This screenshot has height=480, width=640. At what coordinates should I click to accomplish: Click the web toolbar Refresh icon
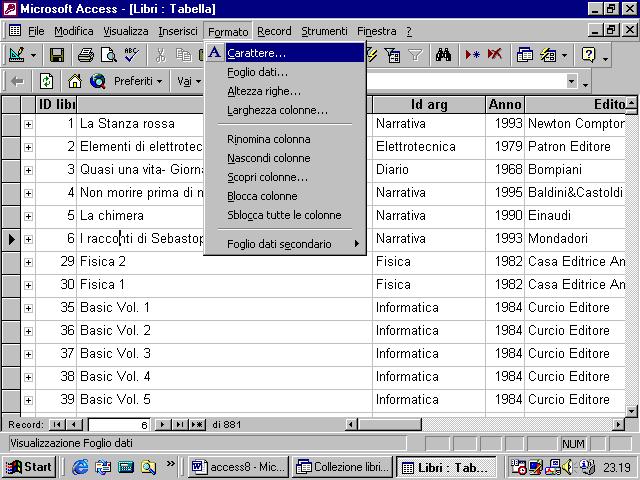tap(46, 81)
